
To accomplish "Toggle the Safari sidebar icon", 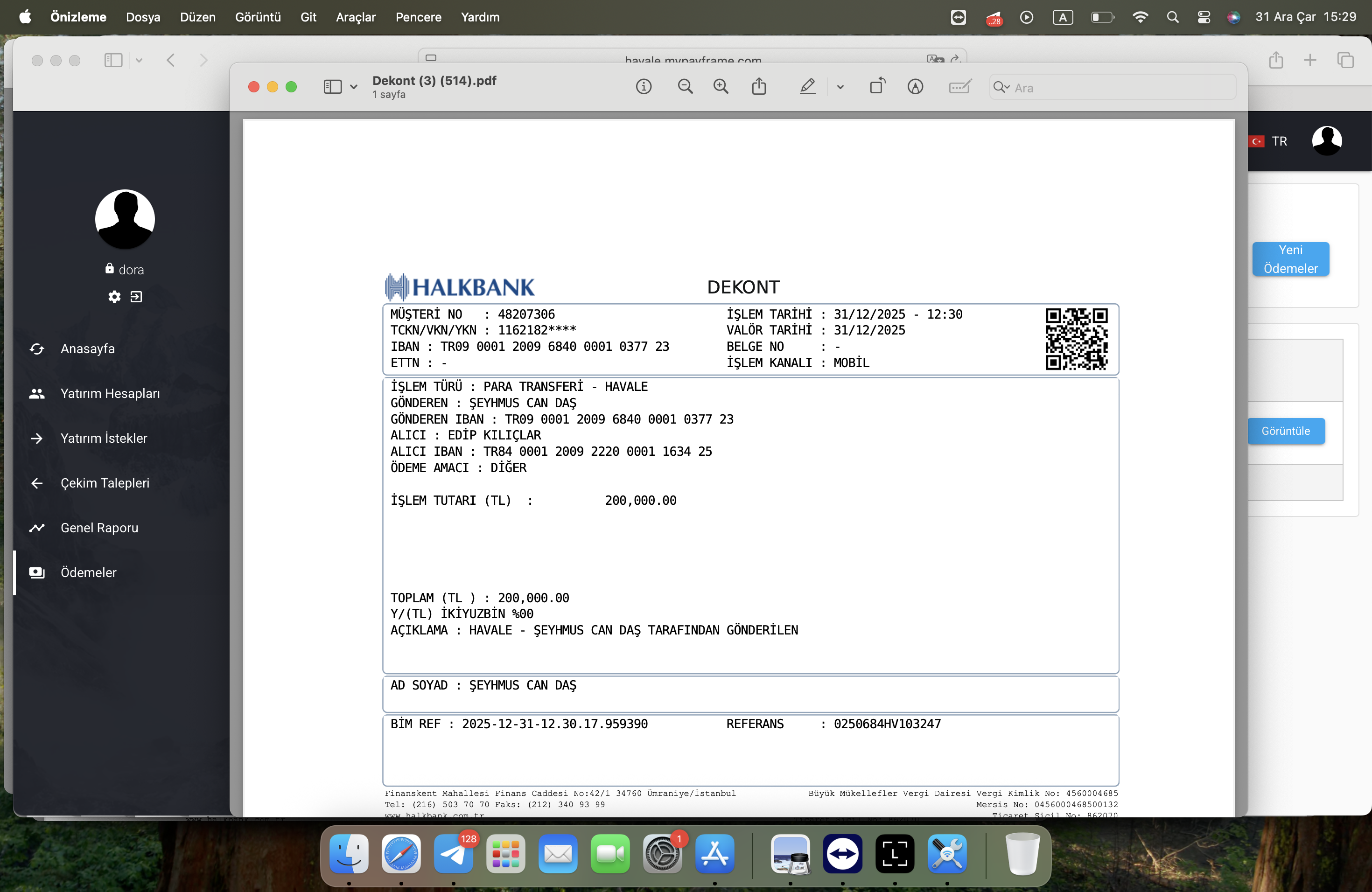I will [113, 61].
